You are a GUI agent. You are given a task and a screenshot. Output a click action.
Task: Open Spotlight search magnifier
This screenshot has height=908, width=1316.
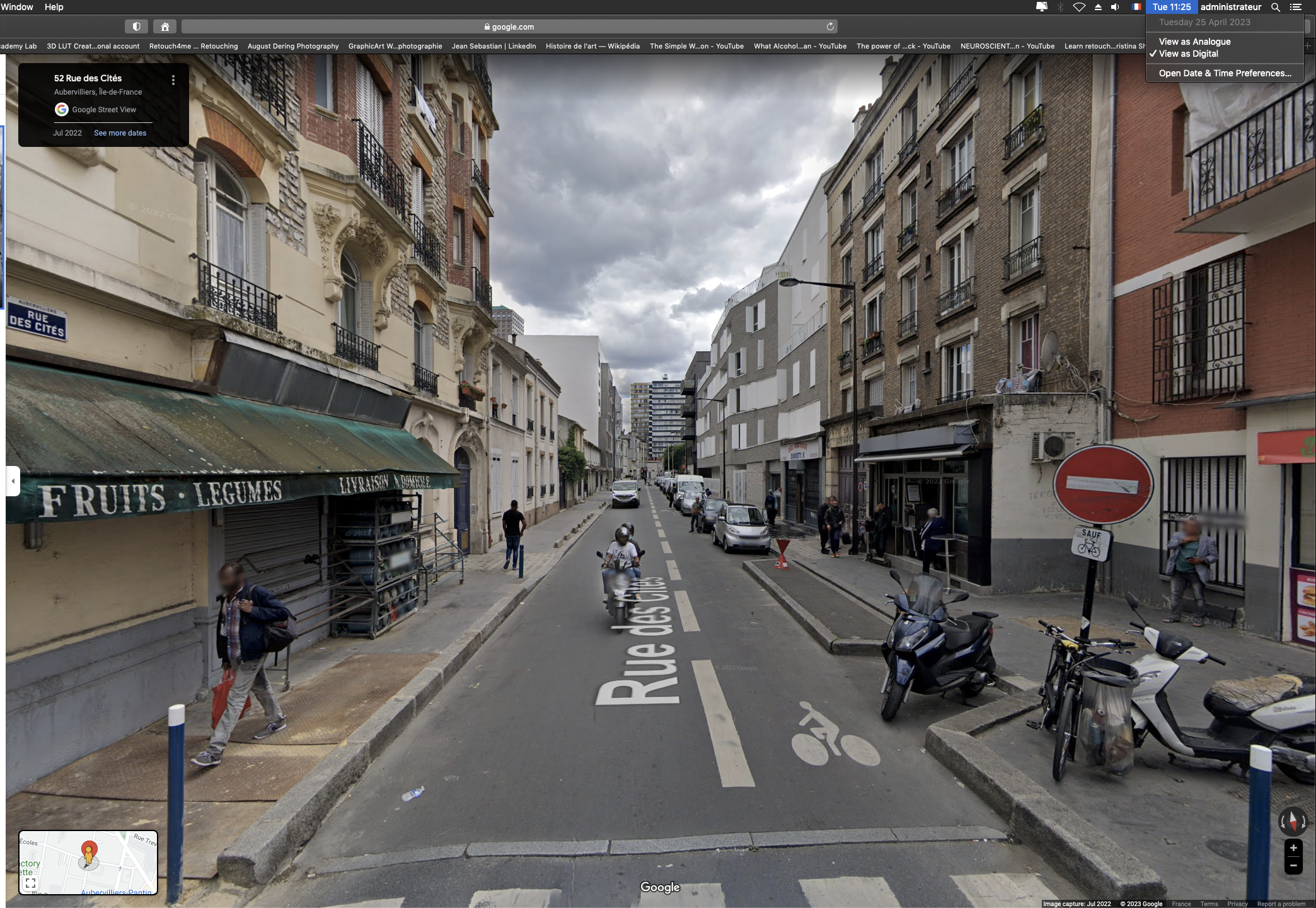pyautogui.click(x=1275, y=7)
